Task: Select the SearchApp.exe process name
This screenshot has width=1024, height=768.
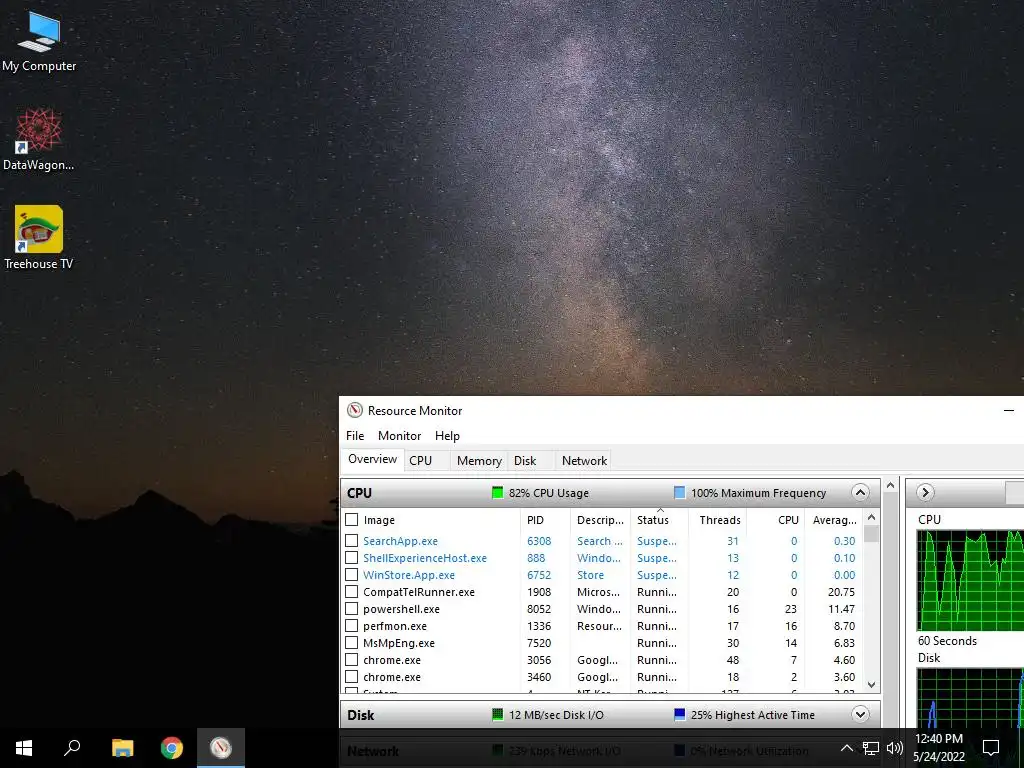Action: pyautogui.click(x=400, y=541)
